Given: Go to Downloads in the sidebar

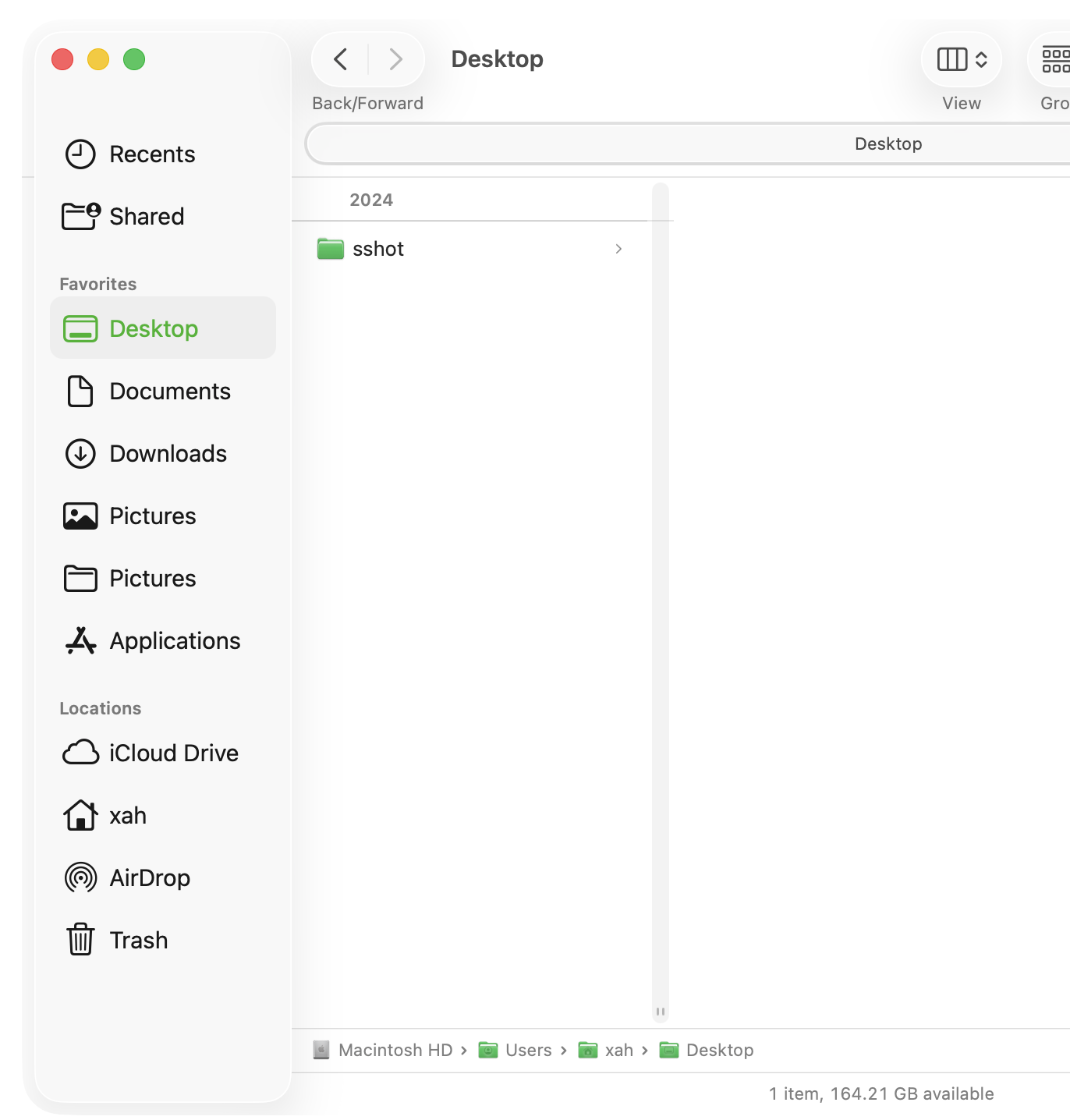Looking at the screenshot, I should tap(168, 453).
